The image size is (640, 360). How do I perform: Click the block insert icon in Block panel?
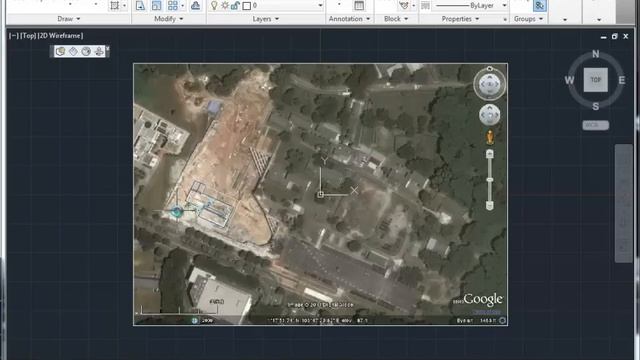[404, 5]
